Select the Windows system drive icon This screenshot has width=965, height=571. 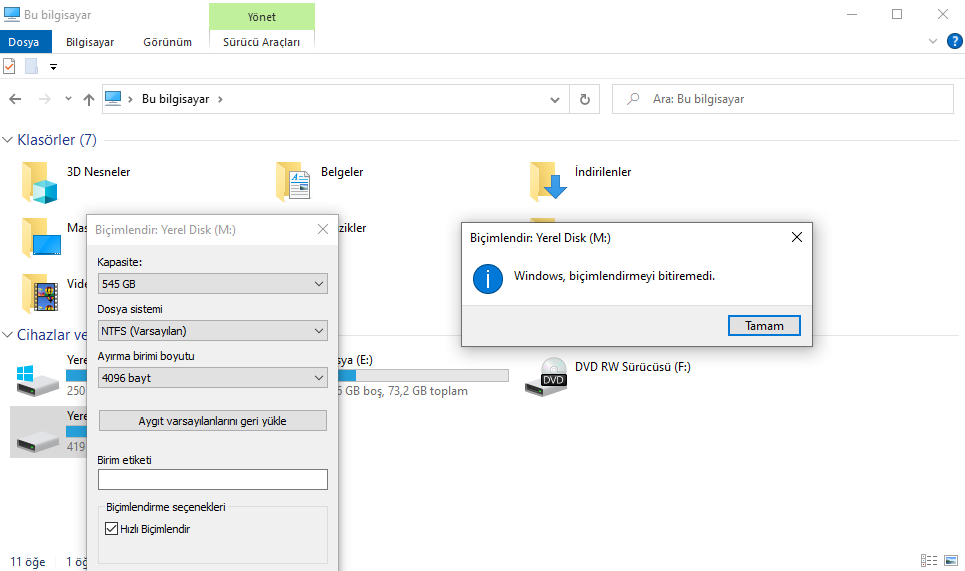tap(38, 381)
